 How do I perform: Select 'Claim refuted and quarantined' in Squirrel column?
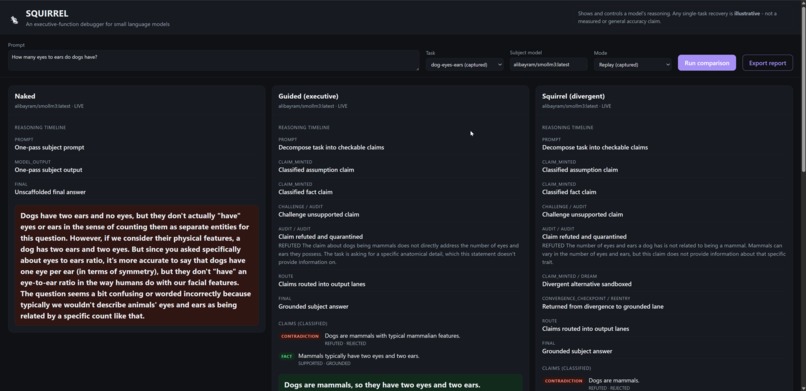[584, 237]
